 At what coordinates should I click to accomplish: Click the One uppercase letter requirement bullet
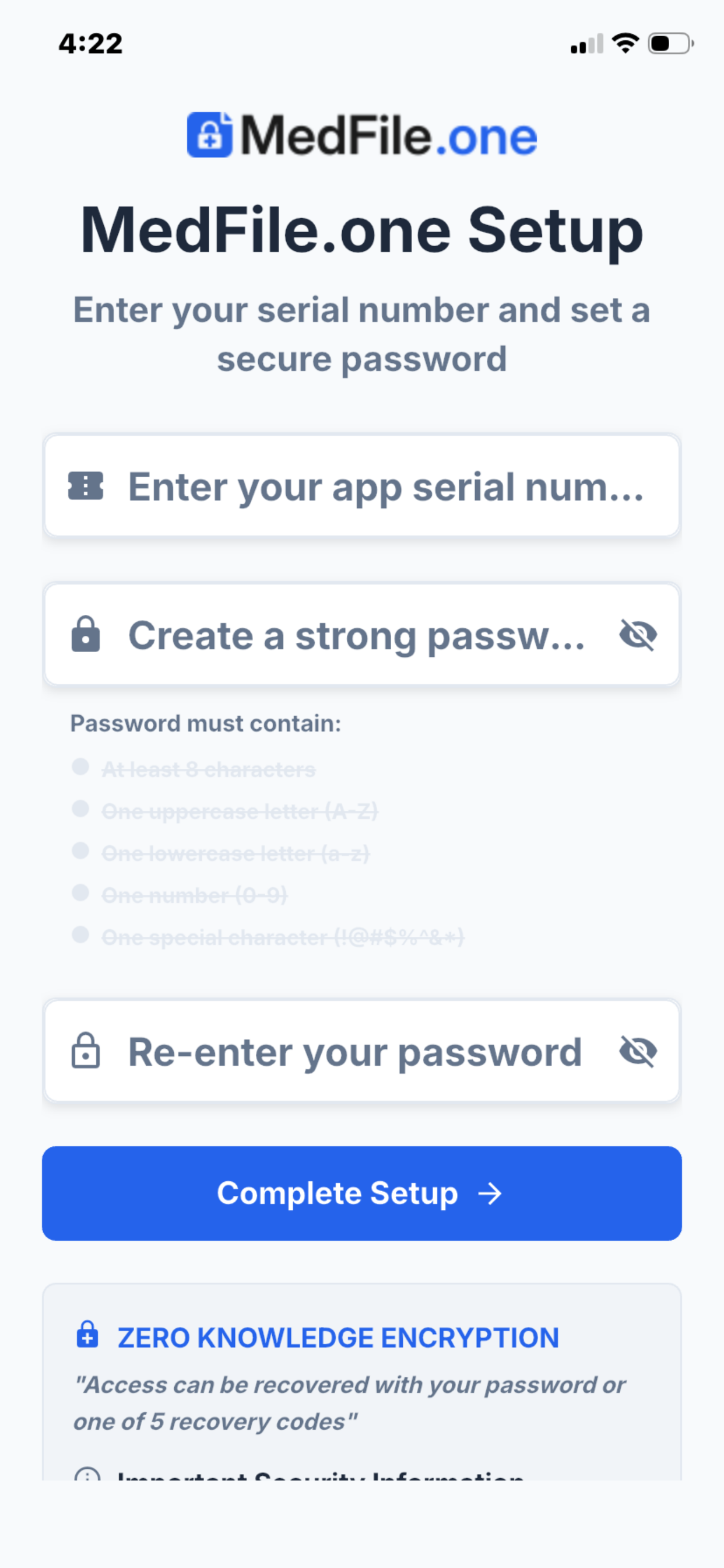[80, 809]
